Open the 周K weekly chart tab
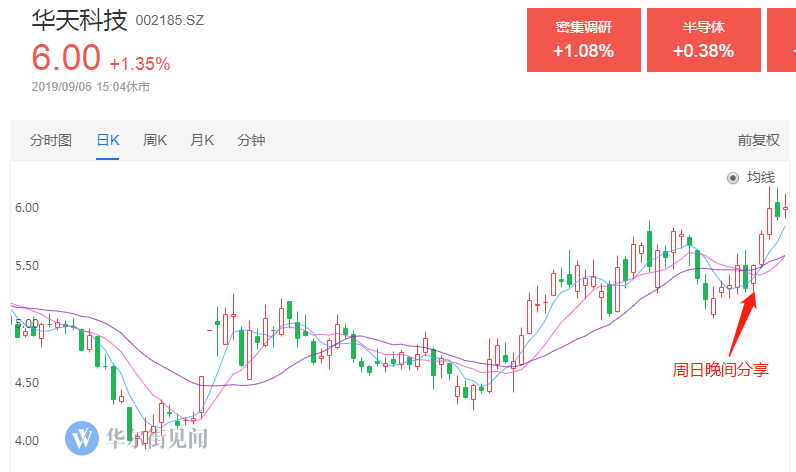 pos(155,140)
